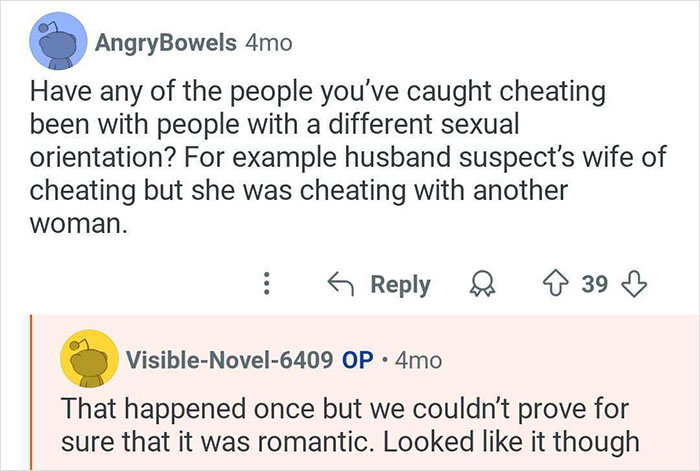Open Visible-Novel-6409's yellow avatar

point(84,360)
